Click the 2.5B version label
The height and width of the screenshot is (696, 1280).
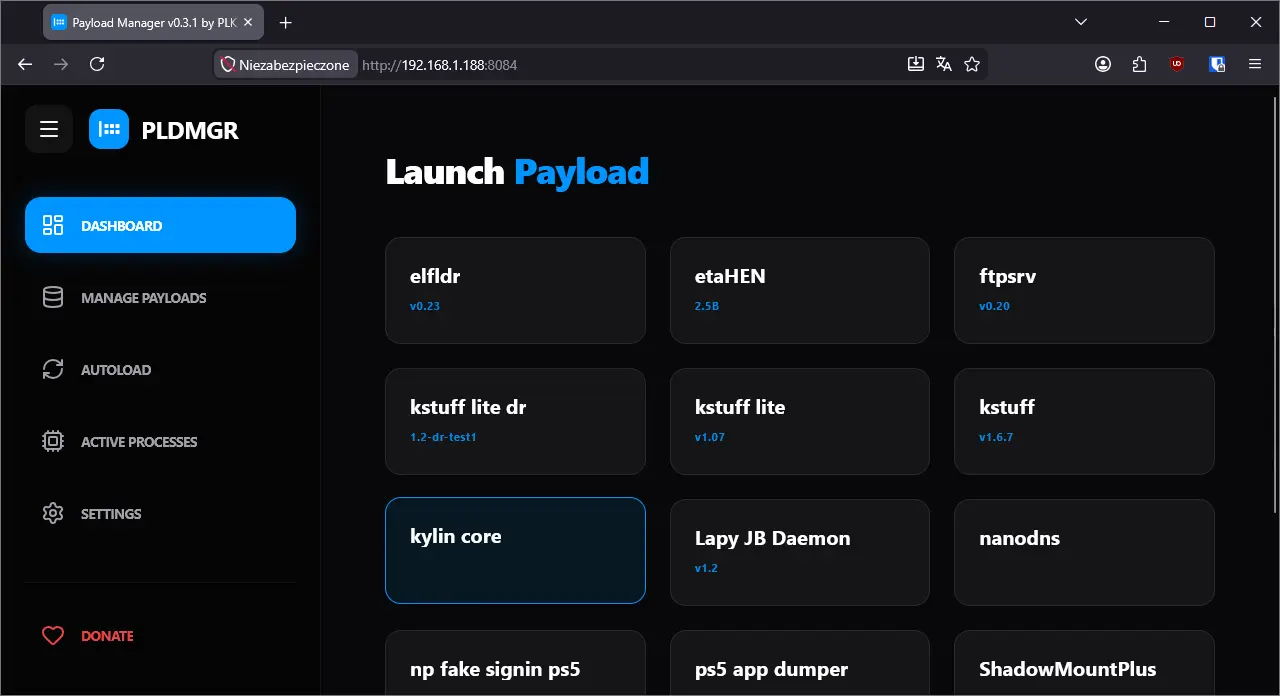(x=707, y=306)
